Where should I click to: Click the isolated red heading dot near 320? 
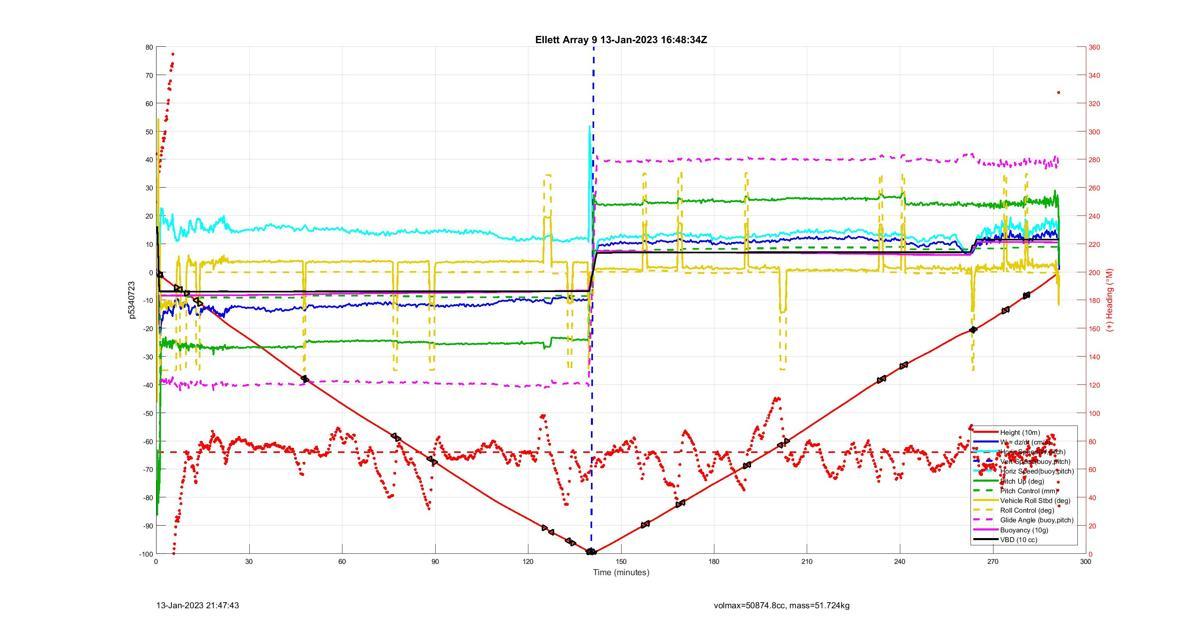pos(1058,93)
